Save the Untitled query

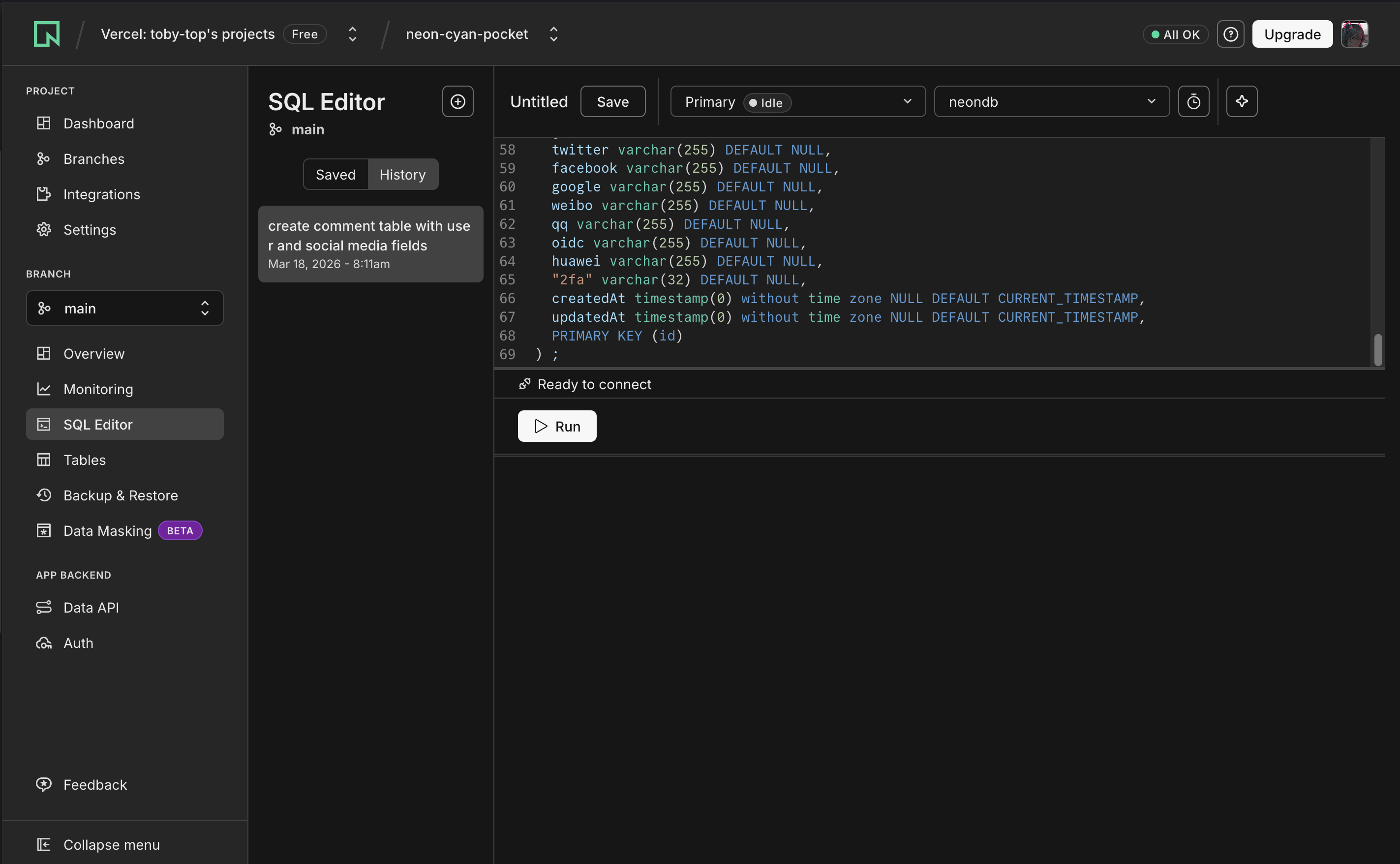click(x=613, y=102)
